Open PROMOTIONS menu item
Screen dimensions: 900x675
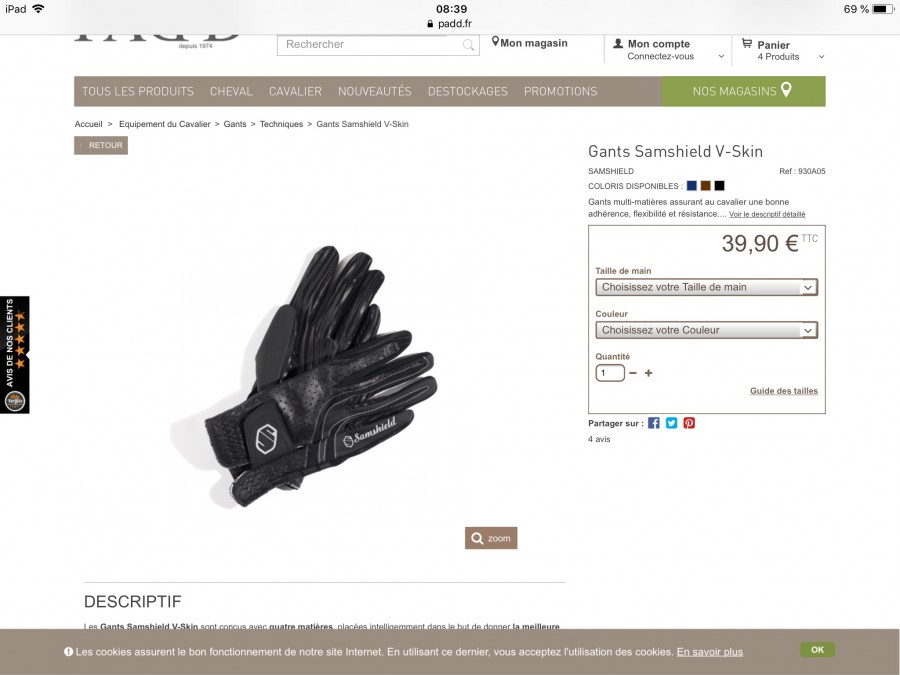560,91
